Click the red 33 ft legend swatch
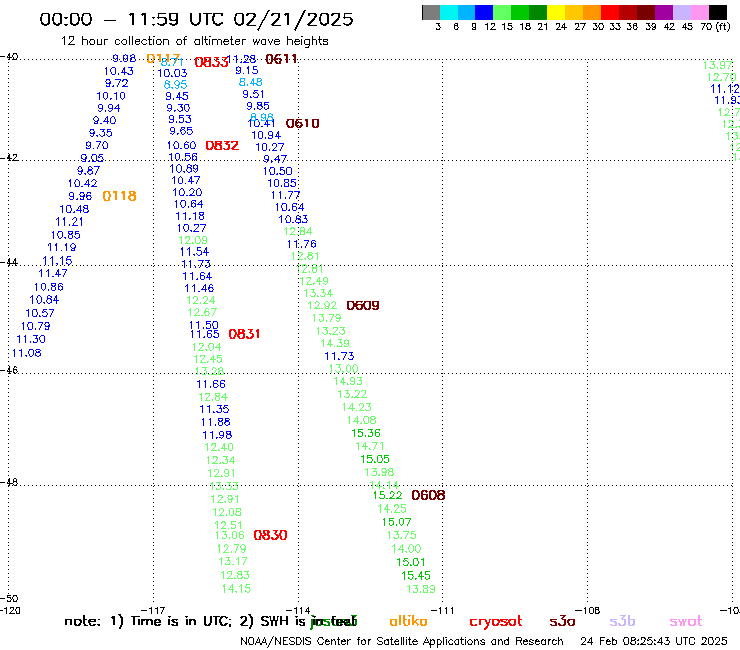The image size is (740, 650). click(x=610, y=12)
